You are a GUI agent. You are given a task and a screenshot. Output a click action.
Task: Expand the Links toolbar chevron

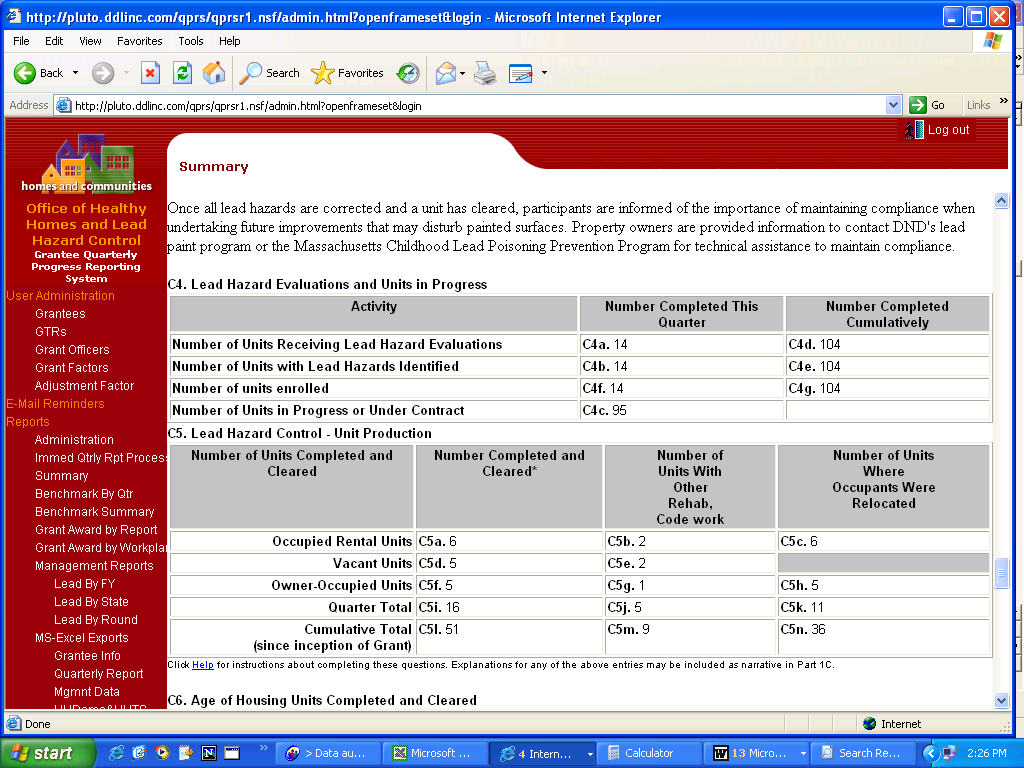[x=1004, y=101]
